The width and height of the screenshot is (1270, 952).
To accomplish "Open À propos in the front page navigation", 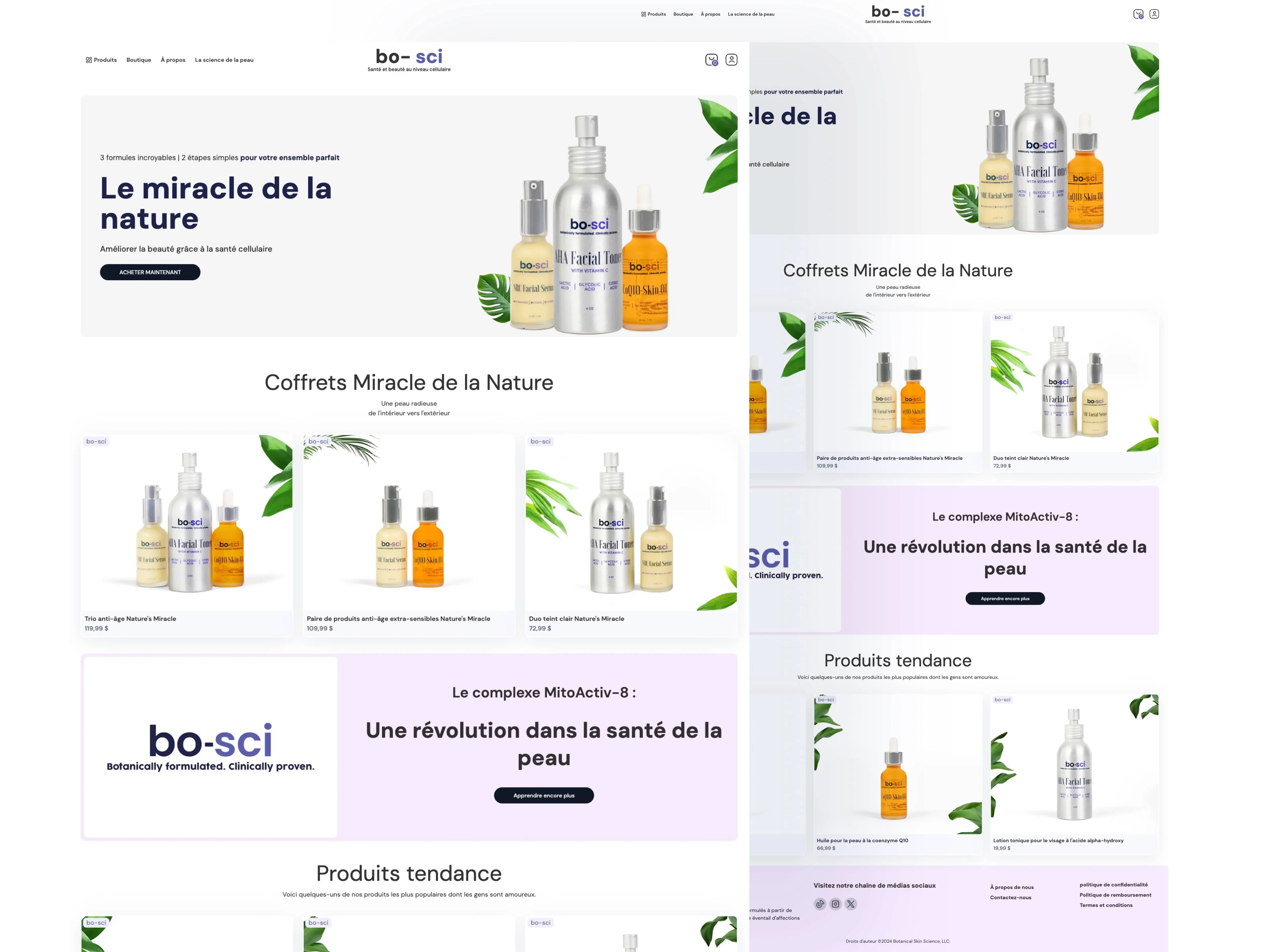I will point(173,60).
